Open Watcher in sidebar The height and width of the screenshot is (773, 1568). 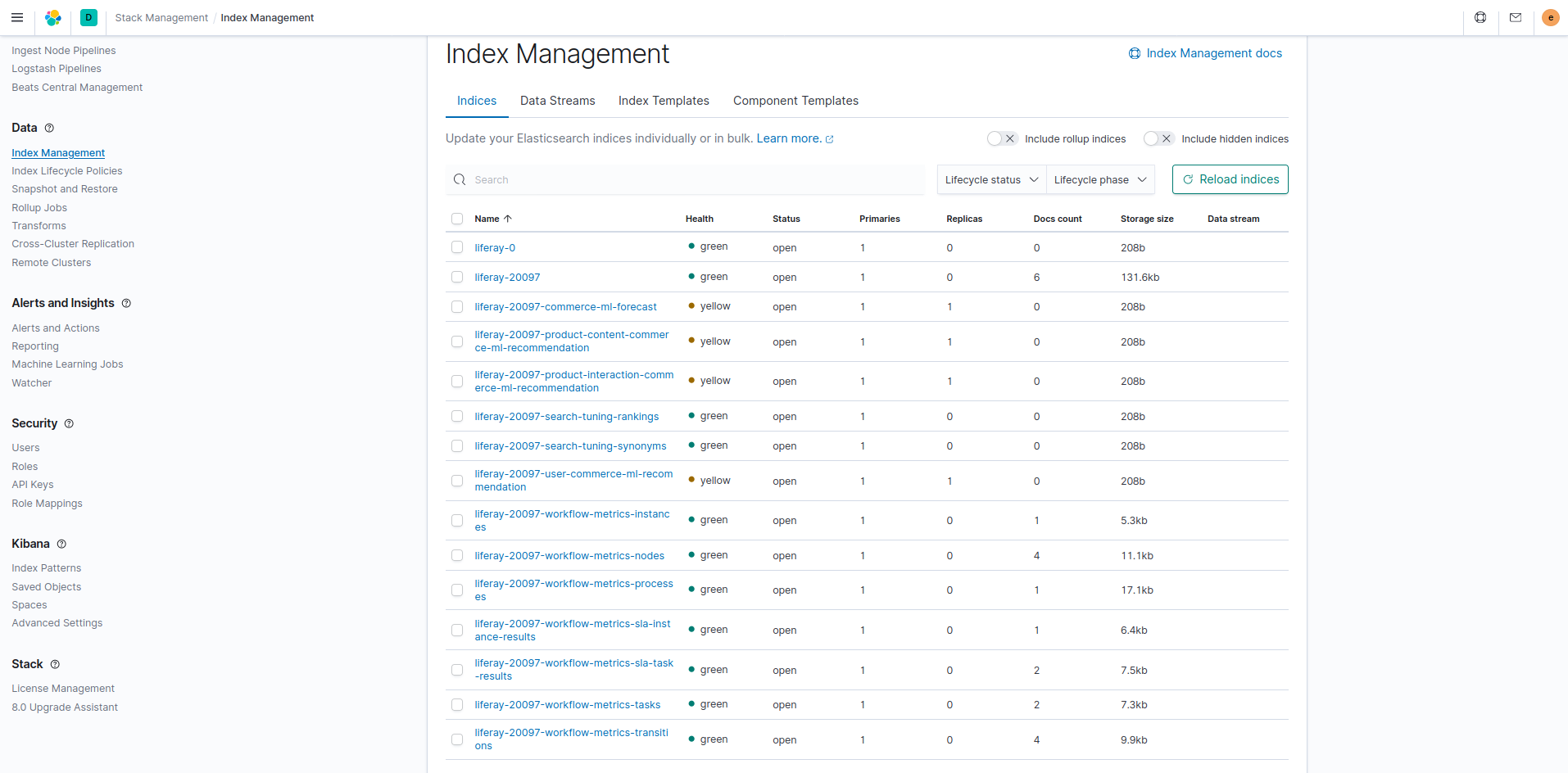pyautogui.click(x=32, y=383)
